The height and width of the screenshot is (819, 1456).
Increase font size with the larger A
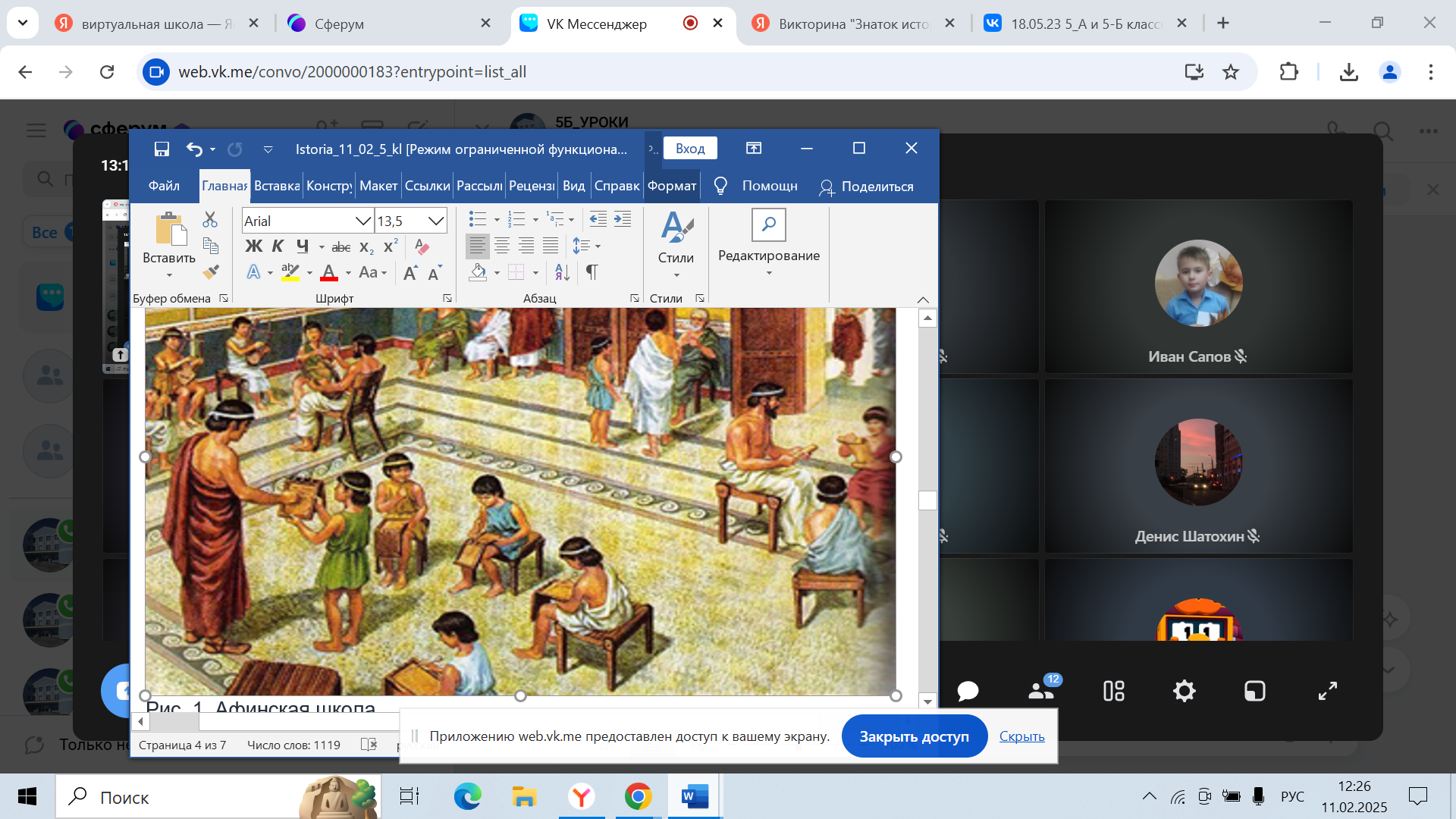[410, 273]
